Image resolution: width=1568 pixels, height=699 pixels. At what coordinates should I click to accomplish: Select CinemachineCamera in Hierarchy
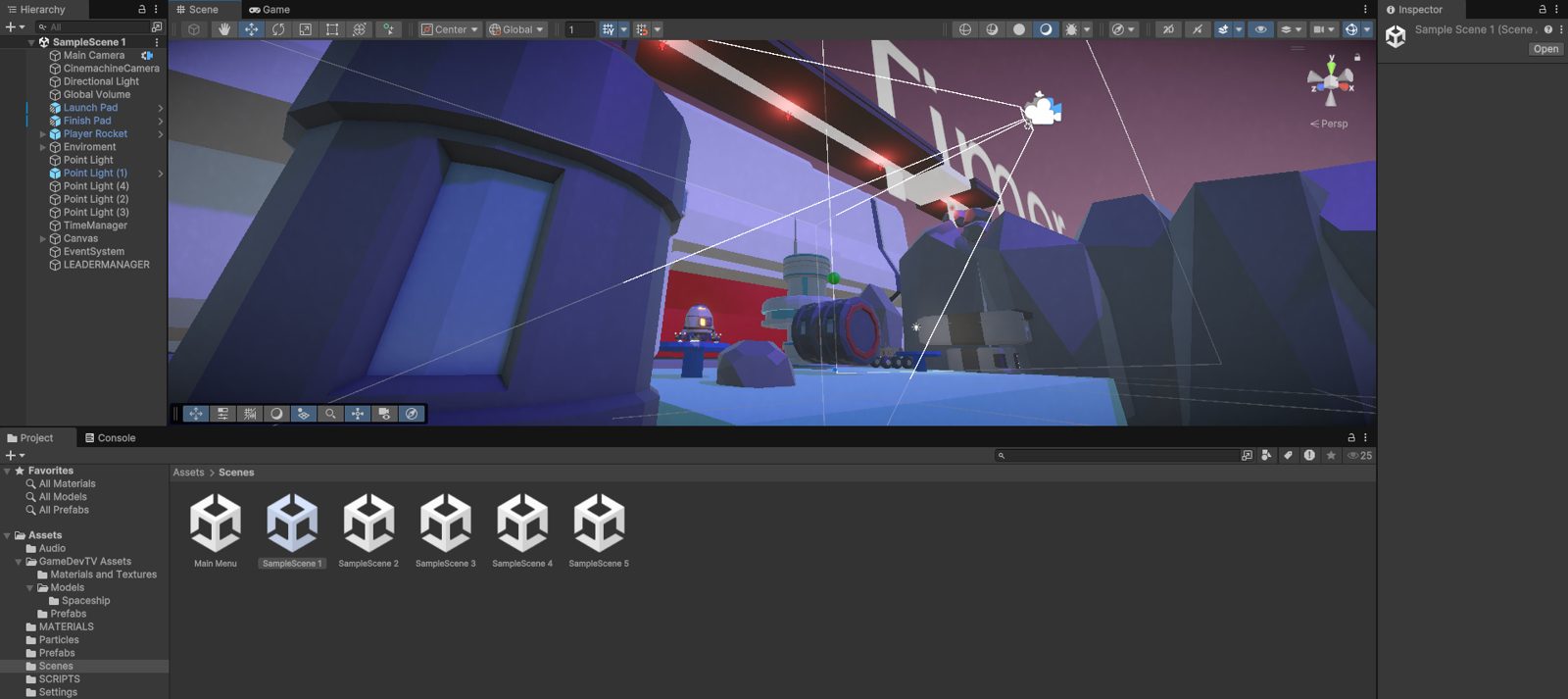111,69
